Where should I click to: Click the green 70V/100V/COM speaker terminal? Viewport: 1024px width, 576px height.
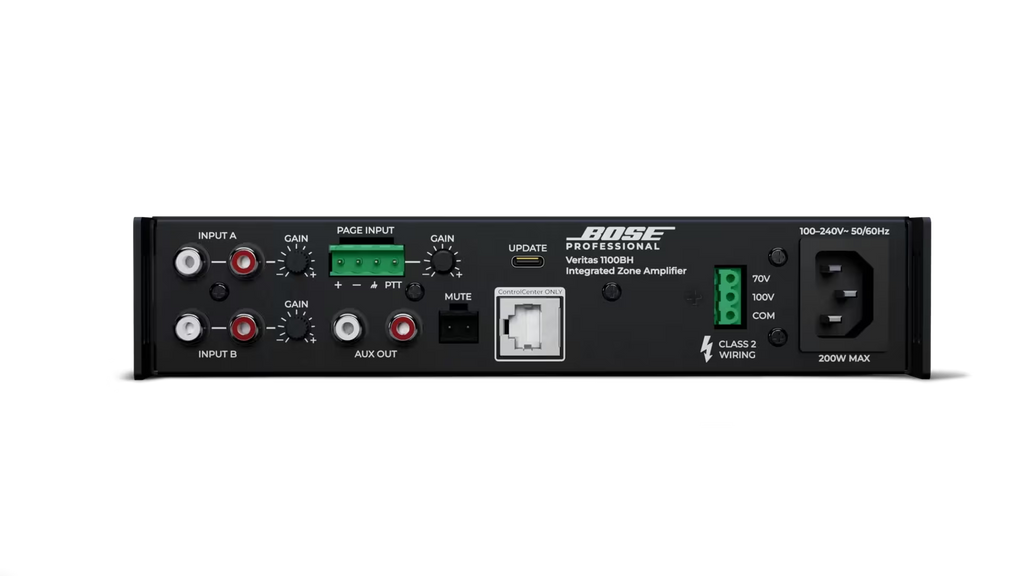(729, 297)
